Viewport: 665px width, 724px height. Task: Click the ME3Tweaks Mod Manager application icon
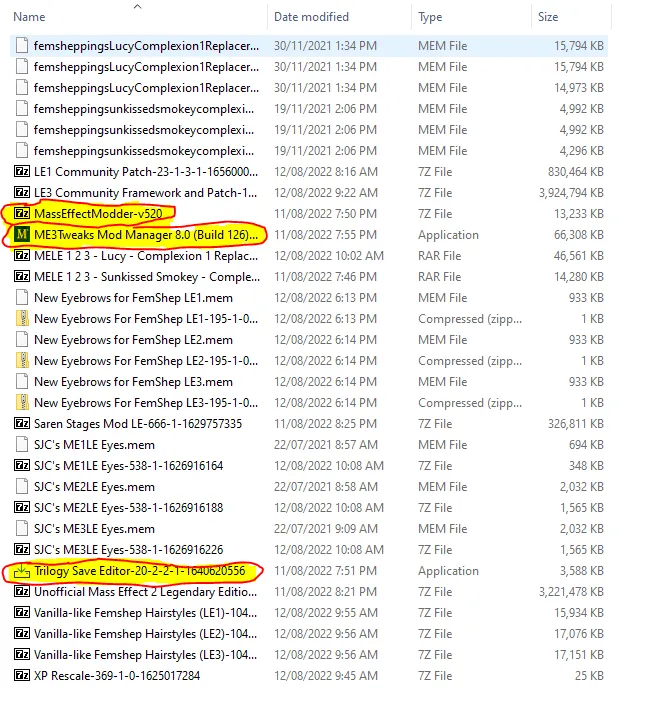pyautogui.click(x=22, y=235)
